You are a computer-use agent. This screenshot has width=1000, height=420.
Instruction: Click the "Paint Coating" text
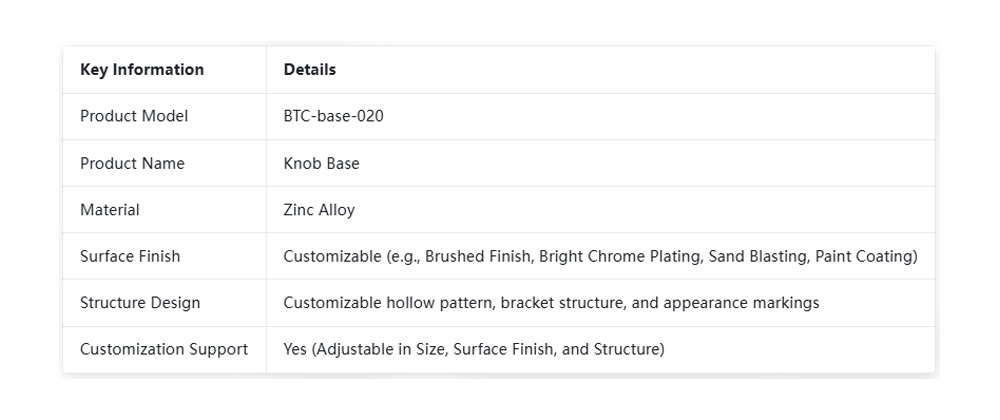pos(863,256)
